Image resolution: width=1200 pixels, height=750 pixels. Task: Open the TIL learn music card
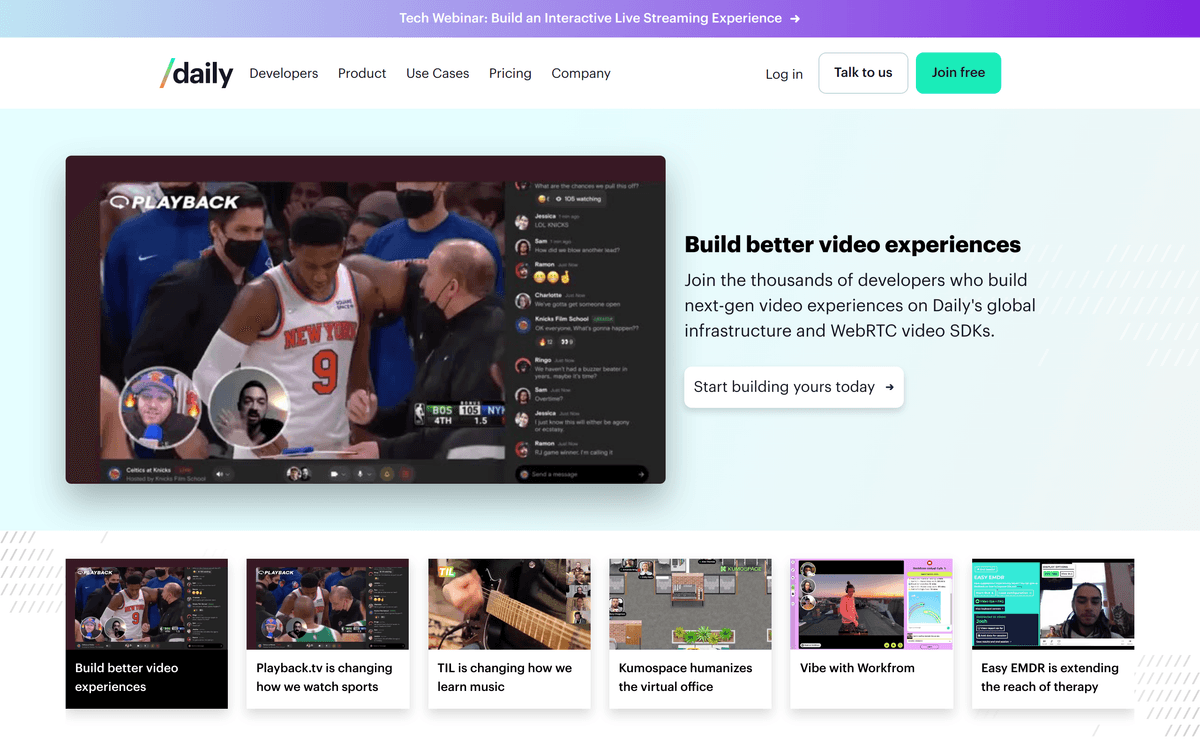pos(509,633)
